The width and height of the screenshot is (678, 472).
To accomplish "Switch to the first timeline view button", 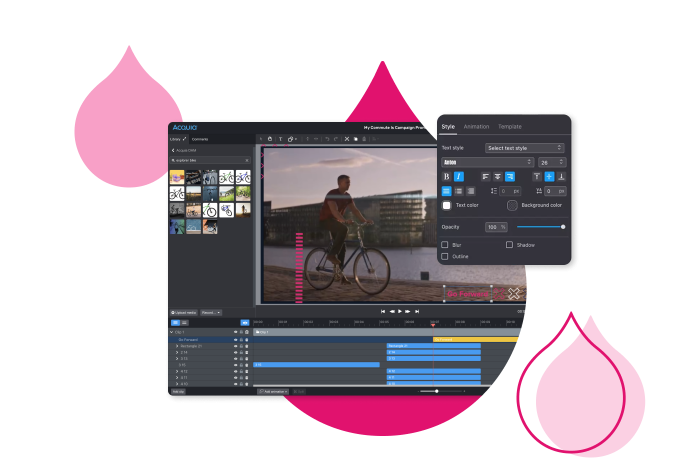I will [175, 322].
